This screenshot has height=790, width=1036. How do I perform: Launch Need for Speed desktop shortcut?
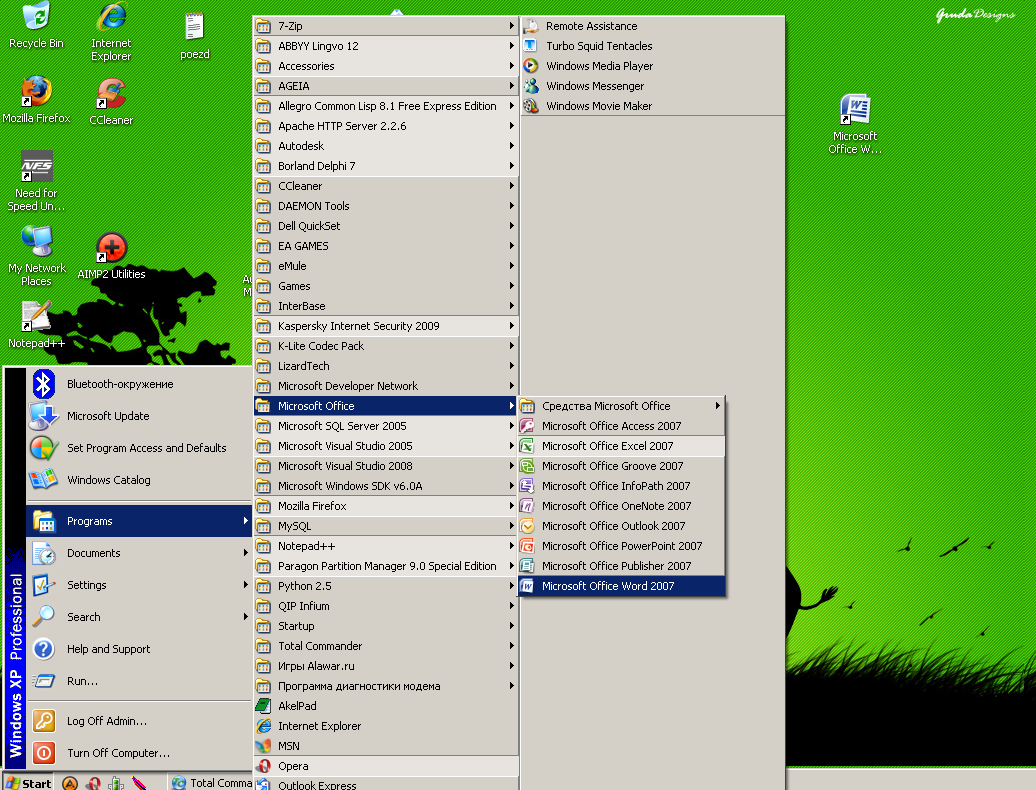point(36,180)
